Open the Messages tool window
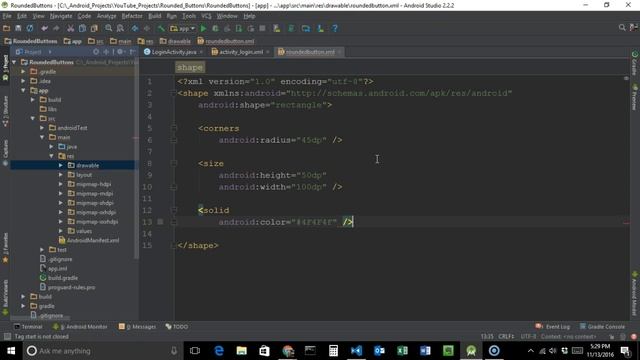640x360 pixels. click(138, 327)
